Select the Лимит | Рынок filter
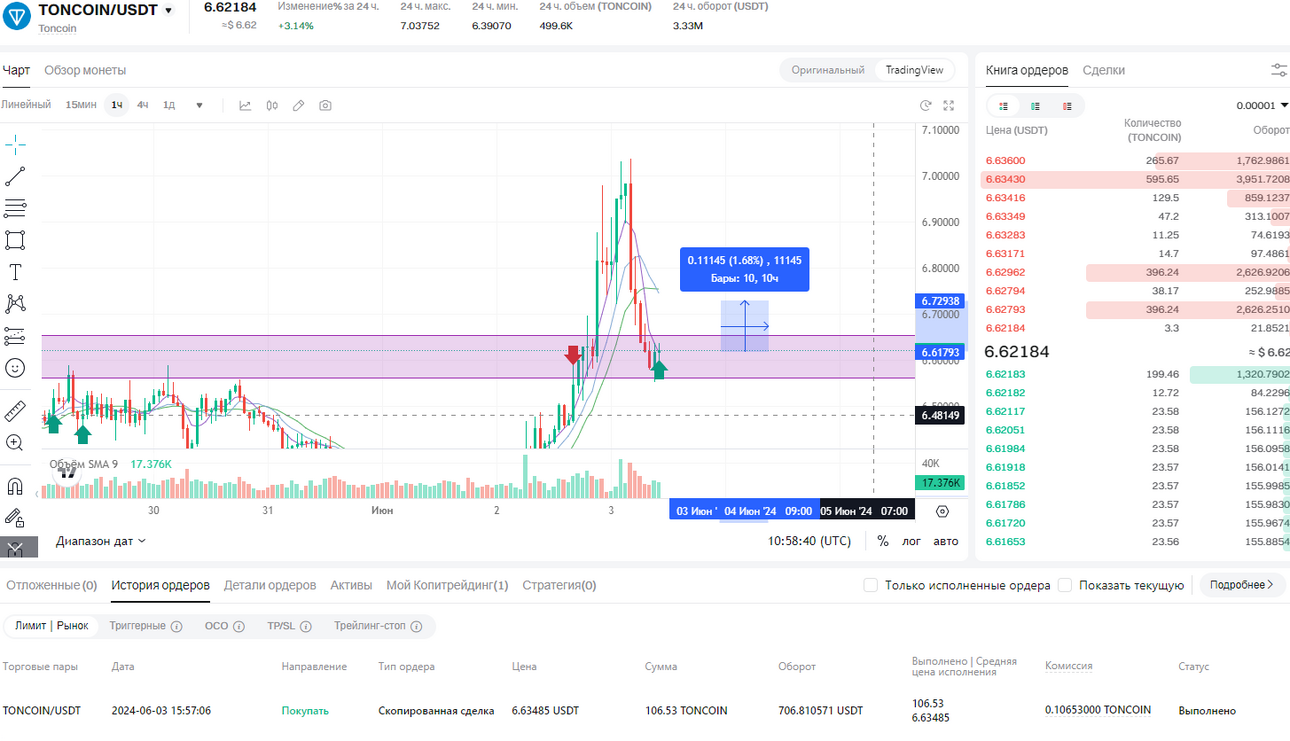The width and height of the screenshot is (1290, 741). [x=52, y=626]
